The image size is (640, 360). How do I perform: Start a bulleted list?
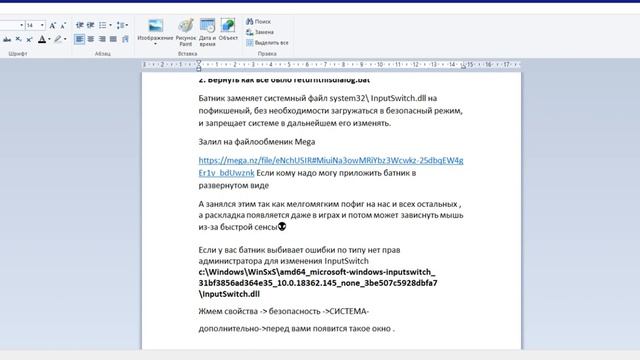pyautogui.click(x=102, y=25)
